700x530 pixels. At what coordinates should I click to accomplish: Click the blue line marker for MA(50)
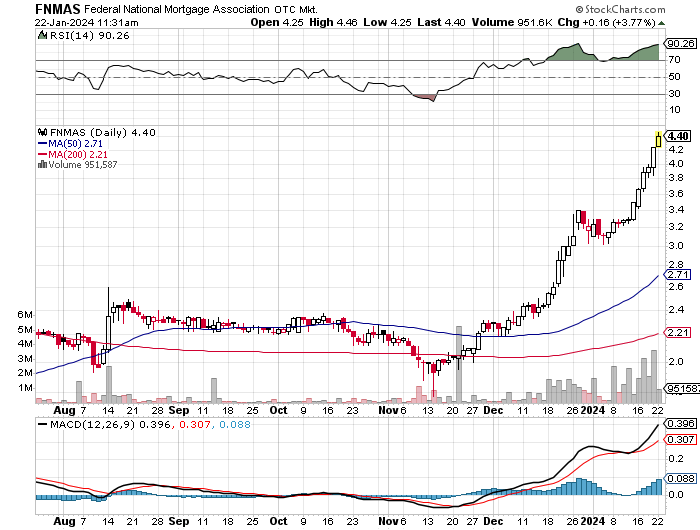[42, 144]
